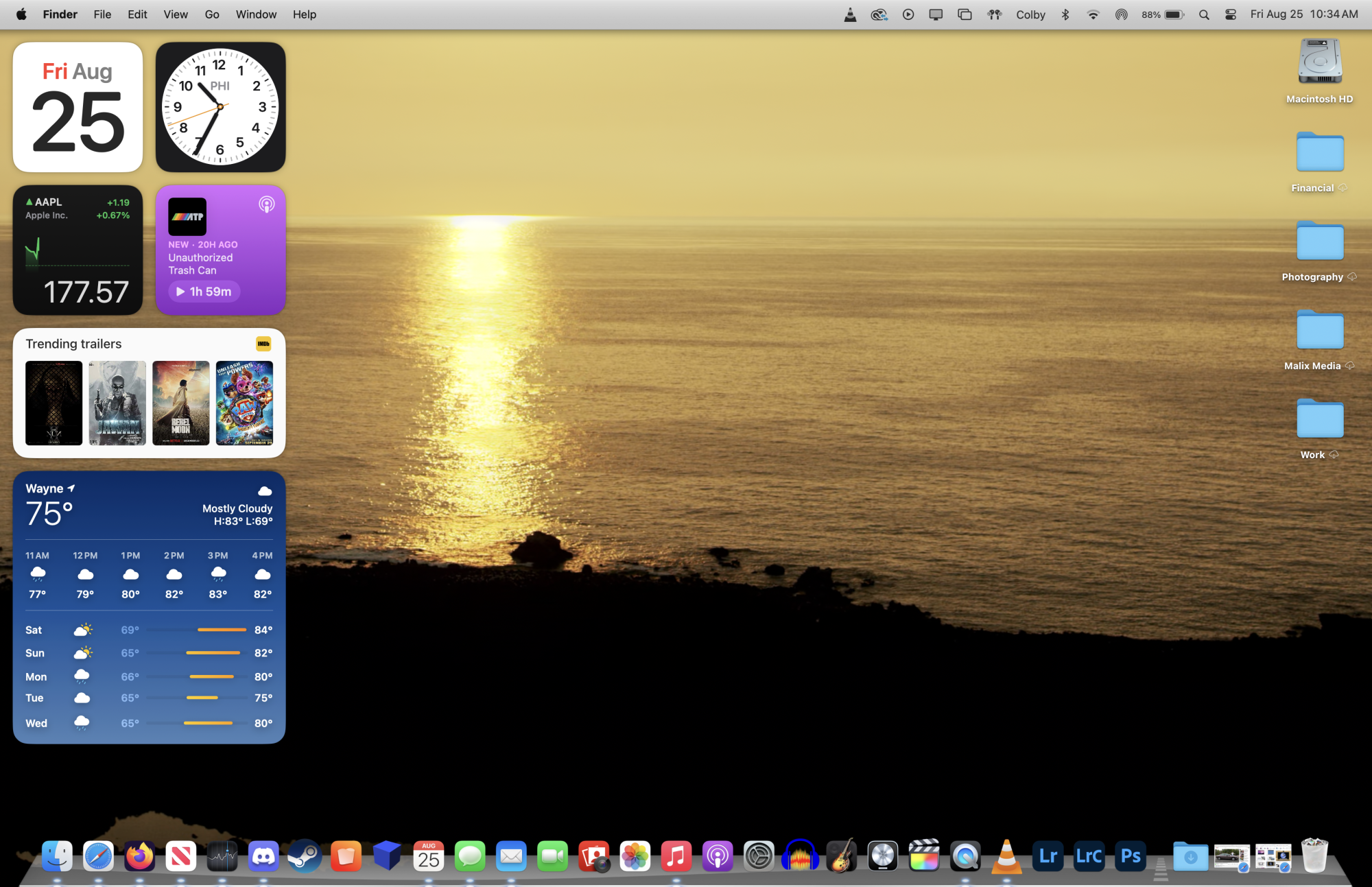Open Final Cut Pro clapperboard icon
Image resolution: width=1372 pixels, height=887 pixels.
point(924,856)
